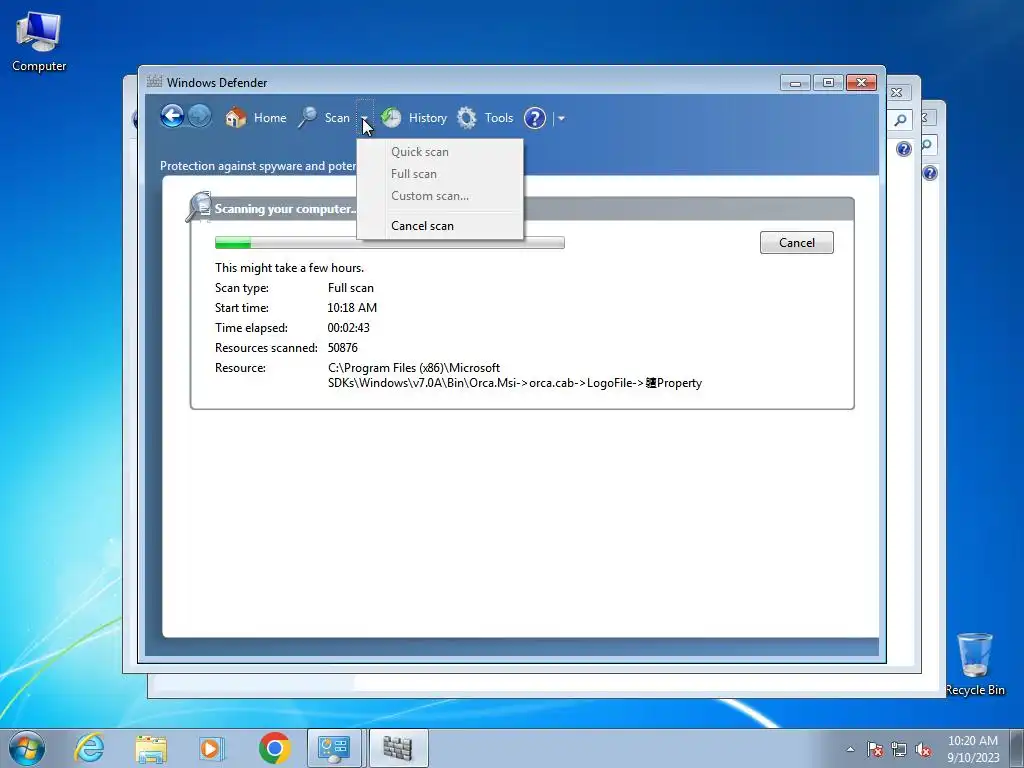Open Windows Explorer folder on taskbar

click(151, 748)
